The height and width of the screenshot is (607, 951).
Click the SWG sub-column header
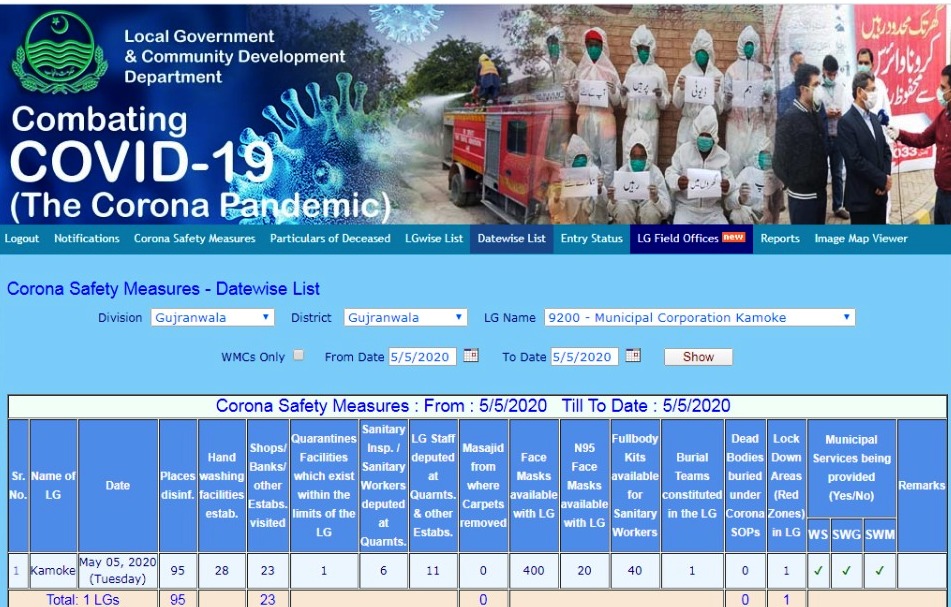click(846, 535)
